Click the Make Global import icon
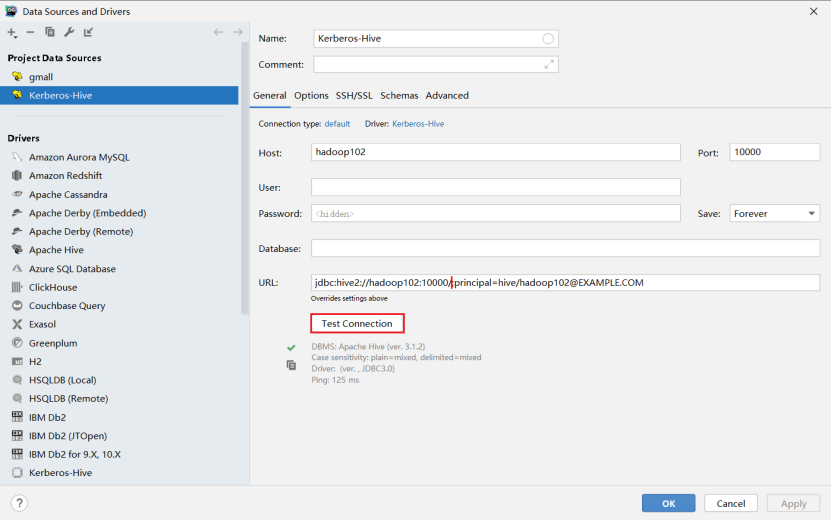This screenshot has height=520, width=831. [88, 32]
